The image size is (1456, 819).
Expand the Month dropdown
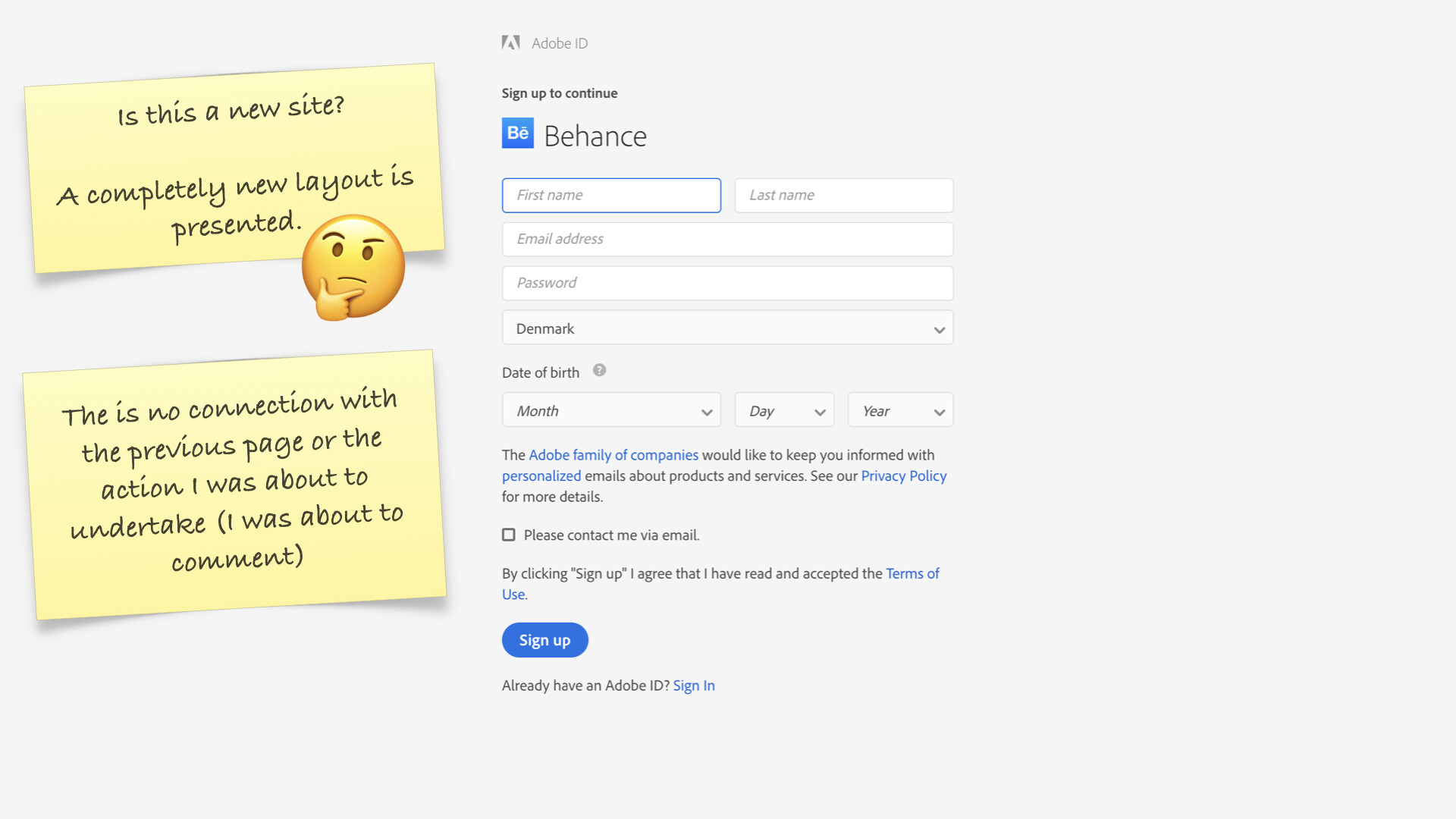[611, 410]
